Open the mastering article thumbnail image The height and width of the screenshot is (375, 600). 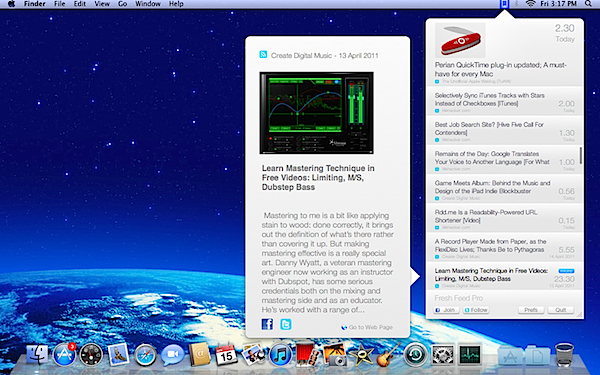coord(316,113)
